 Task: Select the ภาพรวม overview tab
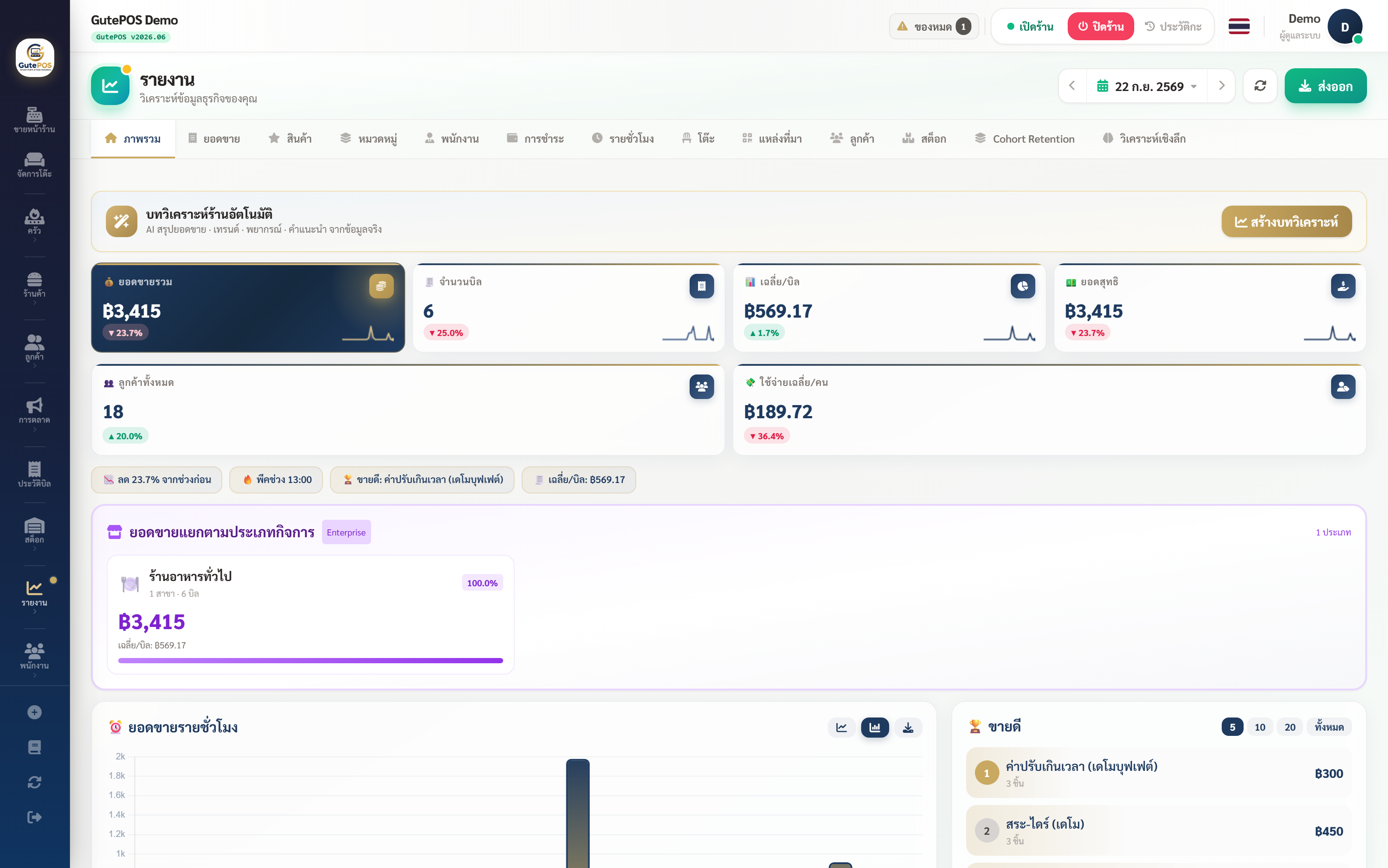pos(133,138)
